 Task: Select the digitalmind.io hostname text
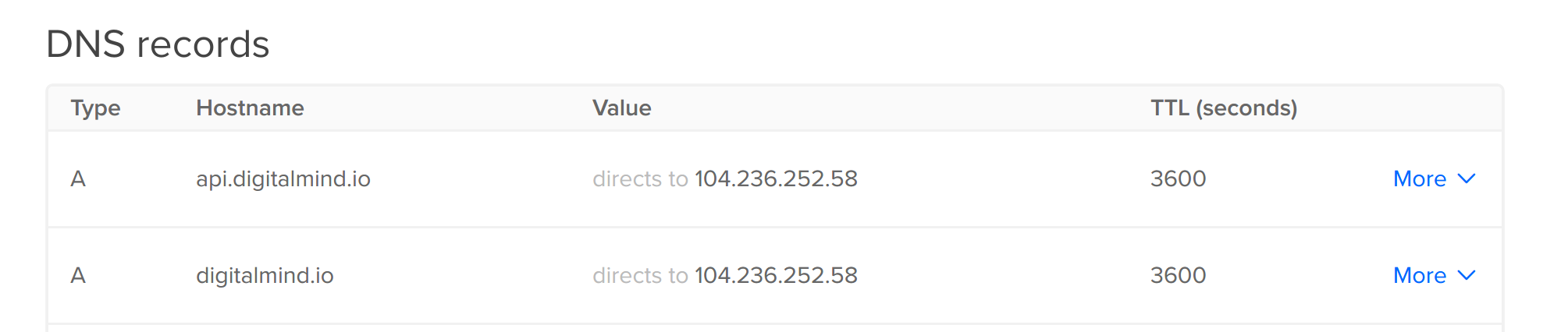(x=265, y=276)
